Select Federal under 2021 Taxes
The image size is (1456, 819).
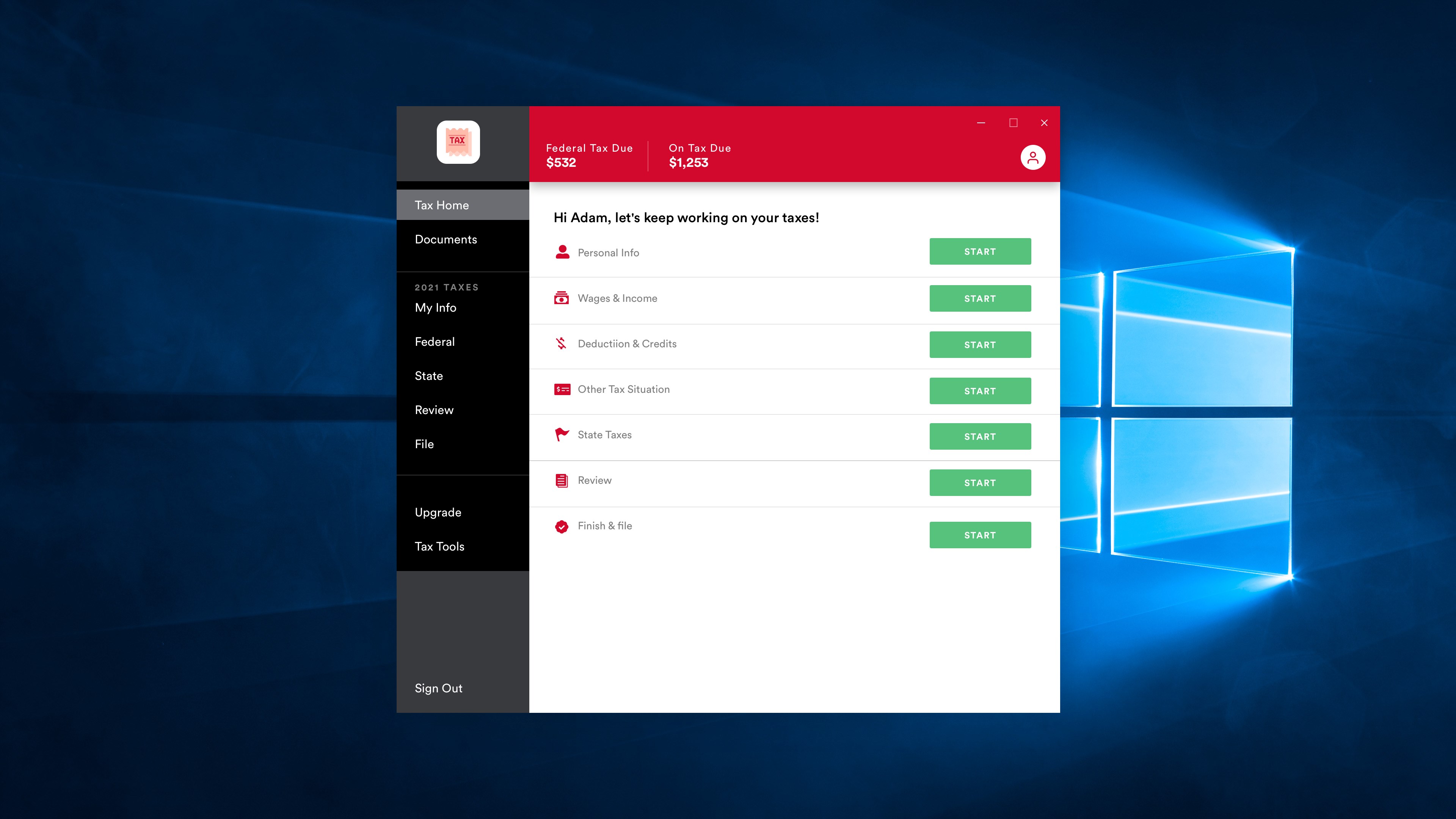435,341
